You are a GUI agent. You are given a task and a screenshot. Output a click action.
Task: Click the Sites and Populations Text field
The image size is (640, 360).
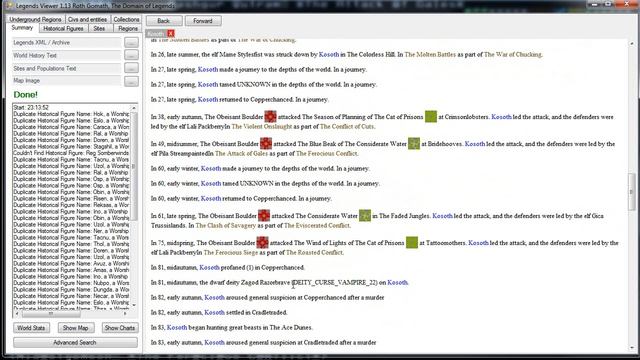[67, 68]
